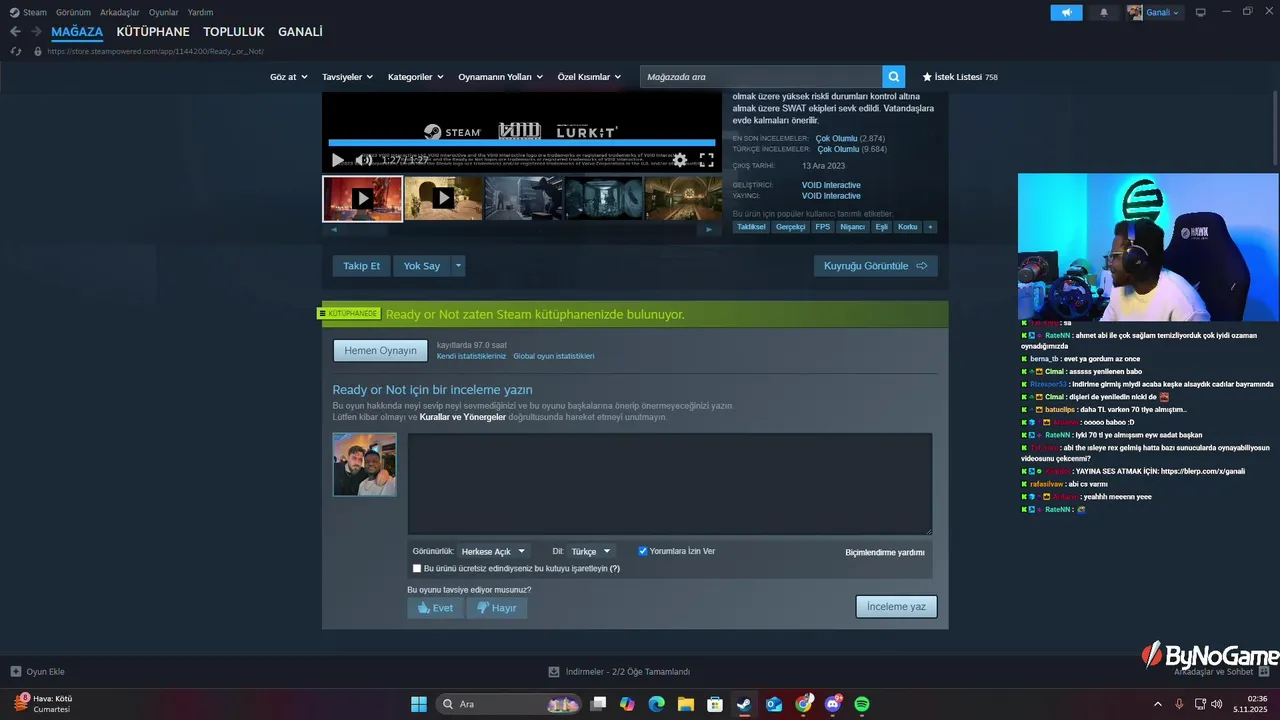Image resolution: width=1280 pixels, height=720 pixels.
Task: Change visibility Herkese Açık dropdown
Action: (x=494, y=551)
